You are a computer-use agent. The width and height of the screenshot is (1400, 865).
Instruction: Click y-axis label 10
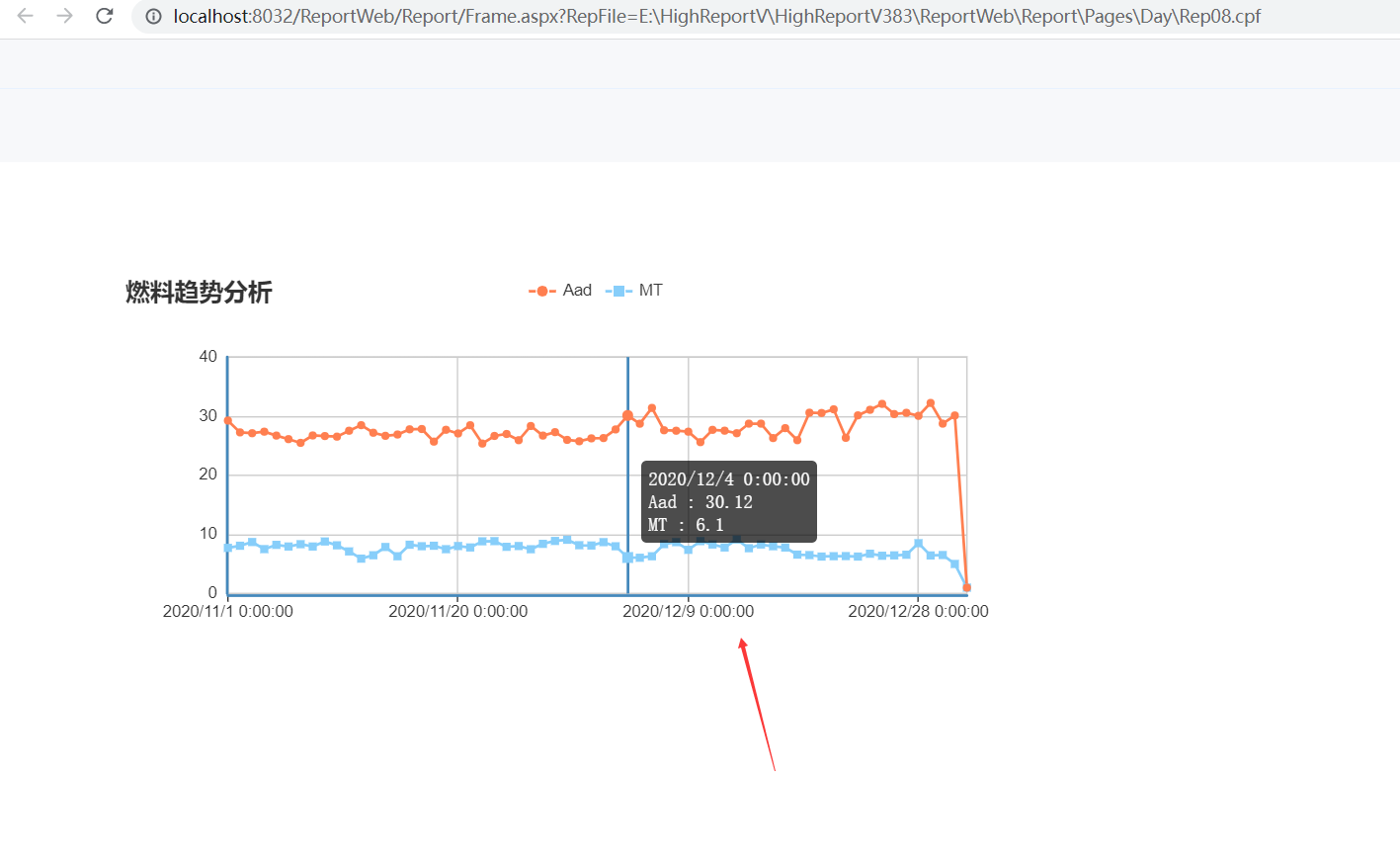pyautogui.click(x=207, y=534)
